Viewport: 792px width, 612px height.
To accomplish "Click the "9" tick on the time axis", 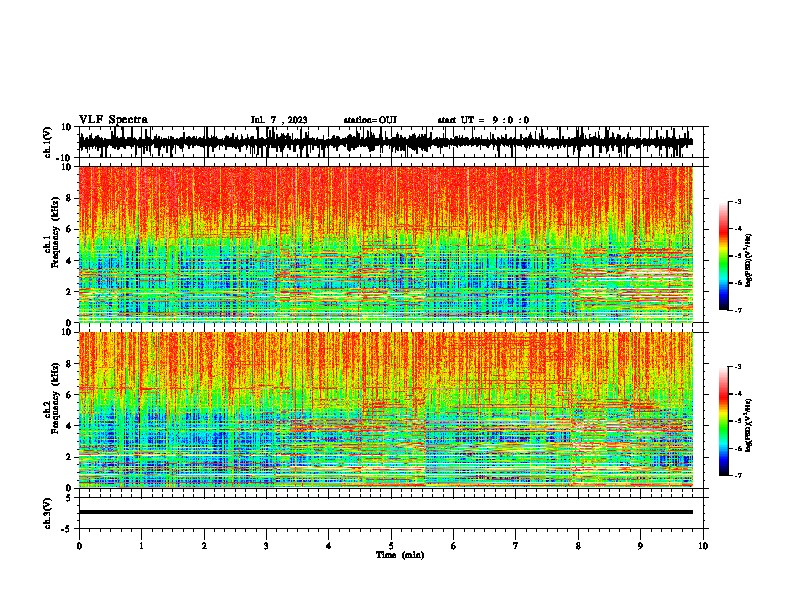I will pyautogui.click(x=640, y=546).
